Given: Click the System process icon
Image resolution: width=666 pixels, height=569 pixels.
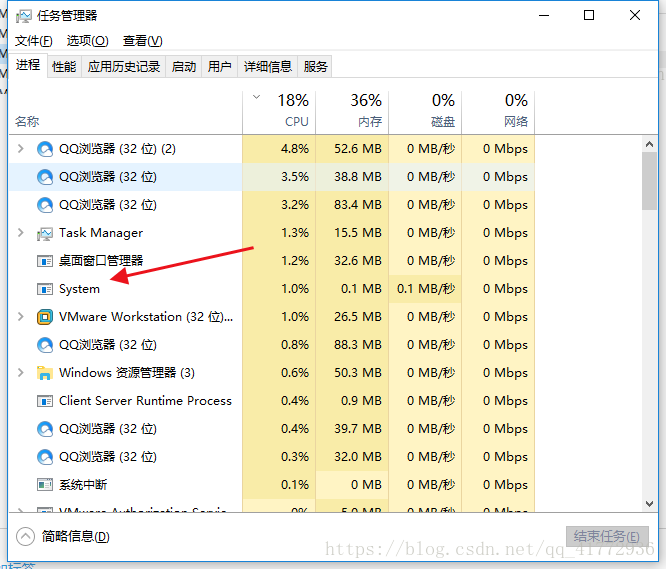Looking at the screenshot, I should point(45,289).
